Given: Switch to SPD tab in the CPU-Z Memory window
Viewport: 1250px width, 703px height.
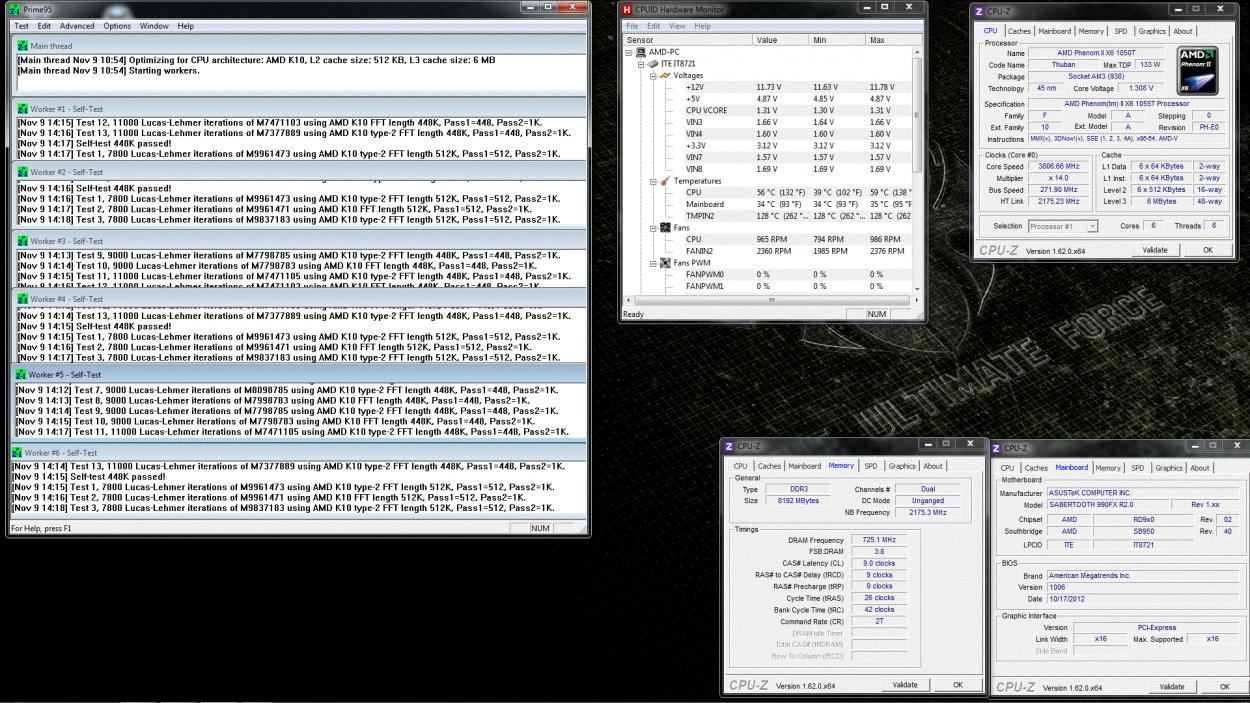Looking at the screenshot, I should pos(871,466).
